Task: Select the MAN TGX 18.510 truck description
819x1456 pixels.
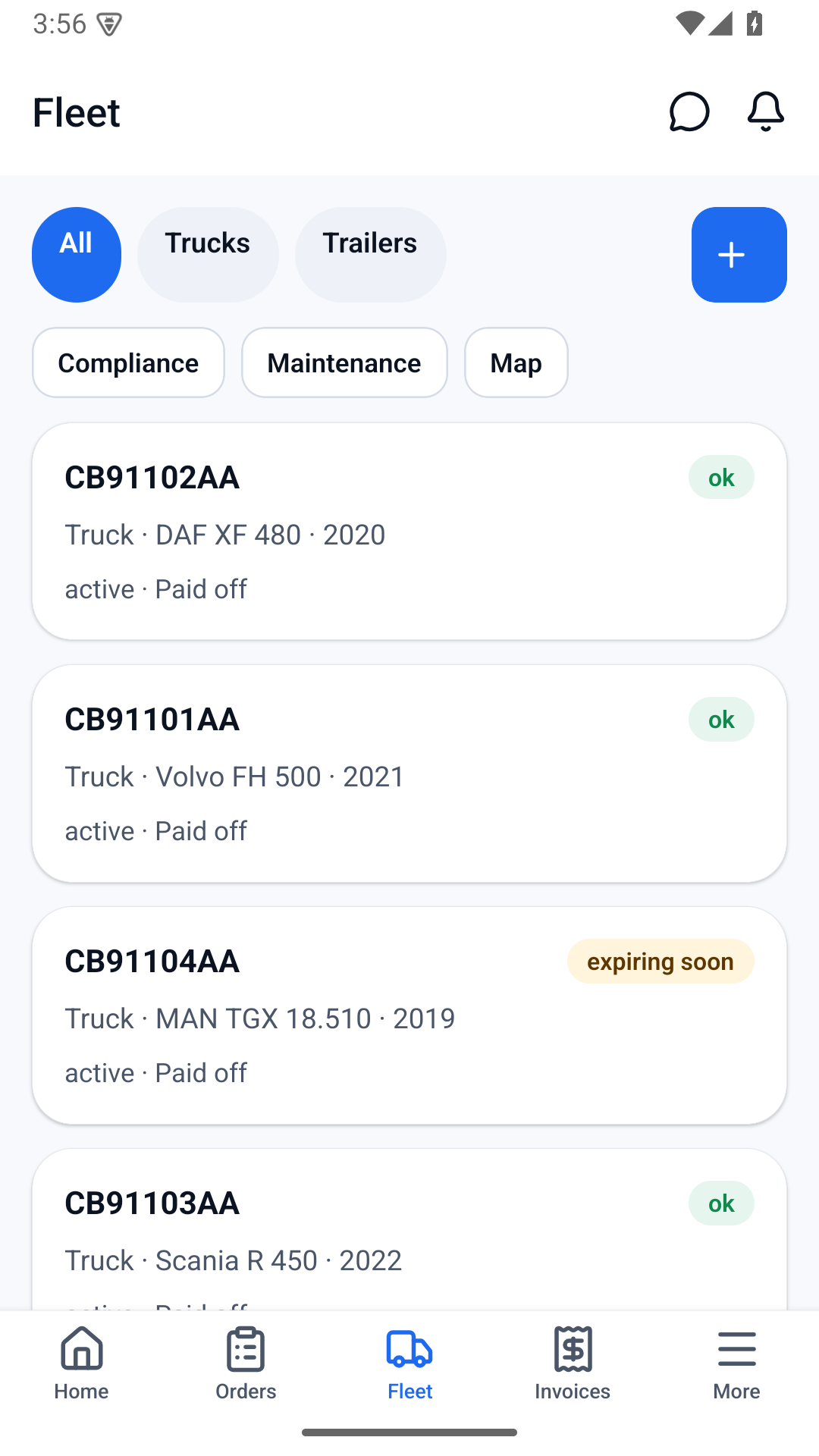Action: pos(260,1018)
